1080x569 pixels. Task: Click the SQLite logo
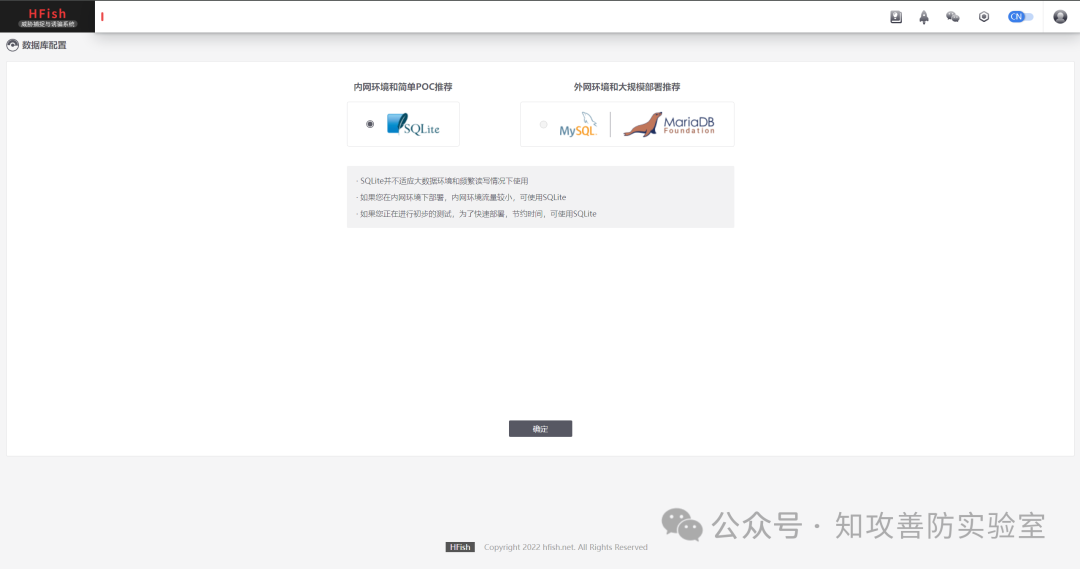click(x=413, y=125)
